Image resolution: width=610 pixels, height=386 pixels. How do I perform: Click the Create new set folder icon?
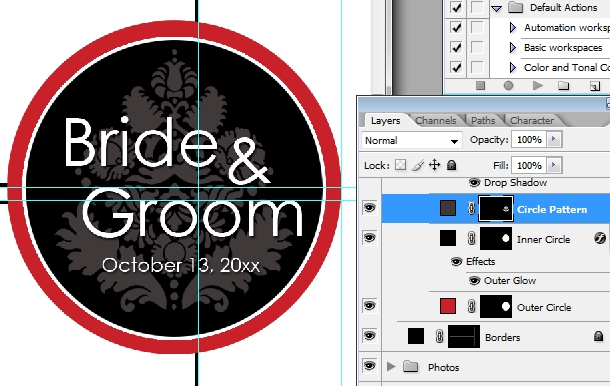pyautogui.click(x=564, y=86)
